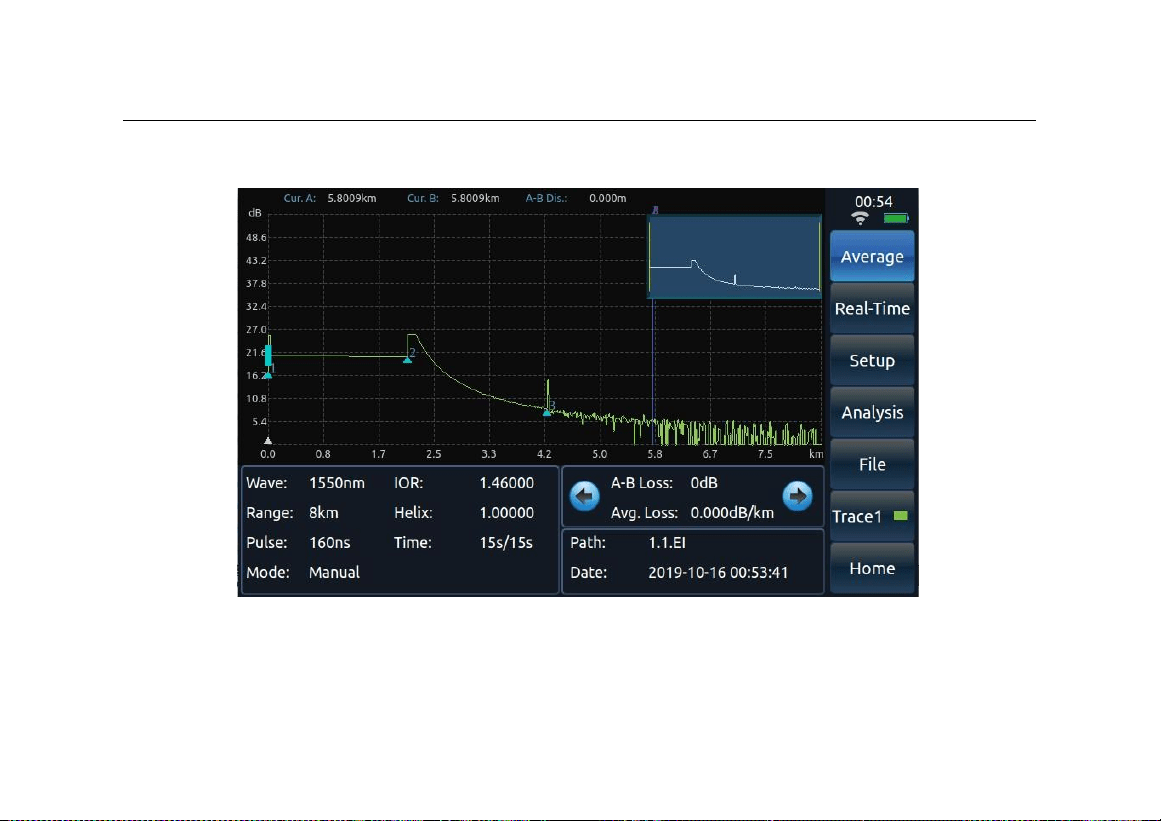The image size is (1161, 821).
Task: Click the green Trace1 color swatch
Action: tap(900, 516)
